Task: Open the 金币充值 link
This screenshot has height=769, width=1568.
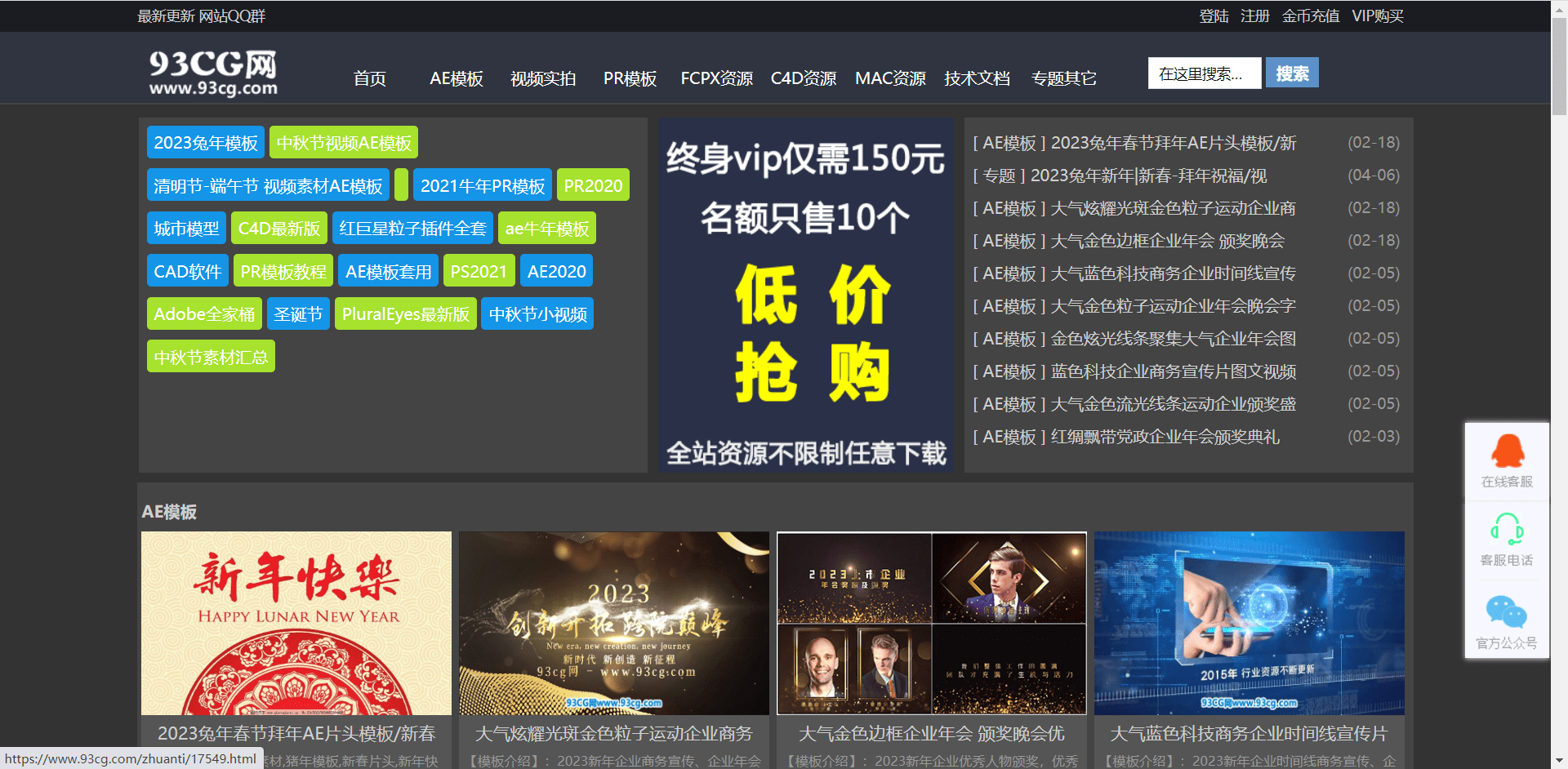Action: coord(1311,16)
